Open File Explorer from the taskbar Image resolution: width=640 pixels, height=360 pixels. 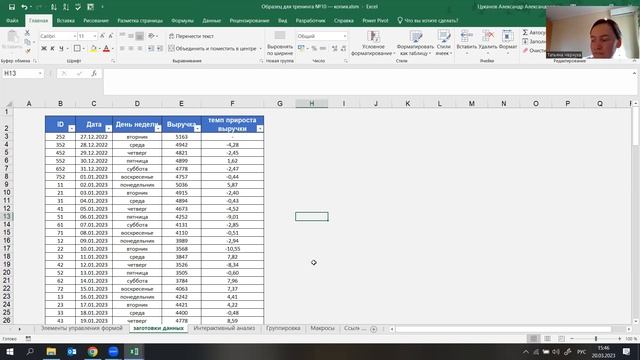click(x=51, y=351)
